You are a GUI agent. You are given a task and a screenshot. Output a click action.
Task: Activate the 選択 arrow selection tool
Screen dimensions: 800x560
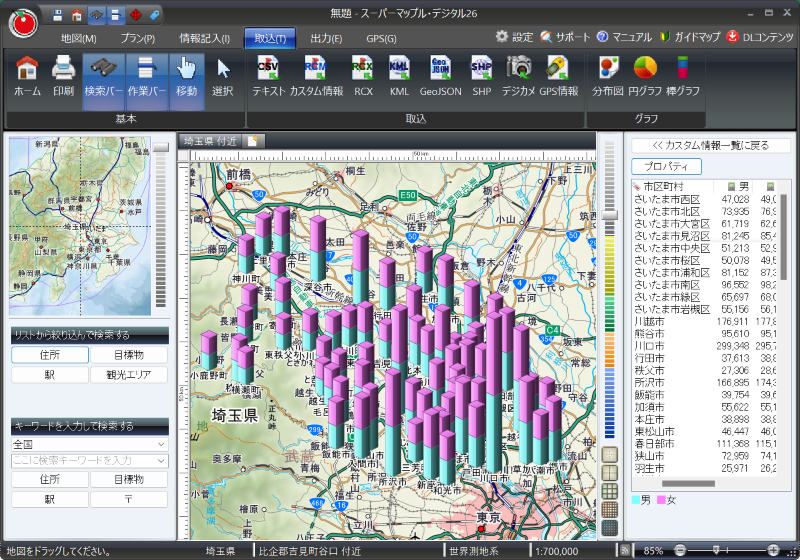pyautogui.click(x=222, y=78)
